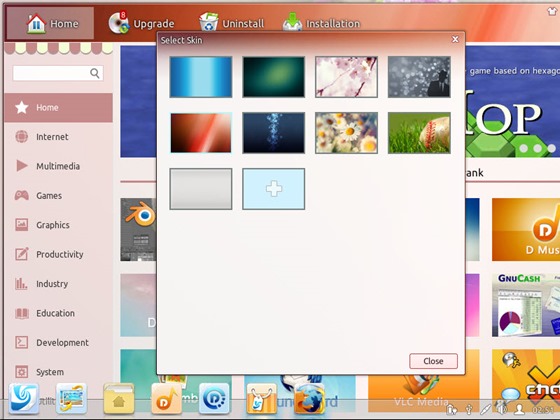560x420 pixels.
Task: Open the home folder file manager in dock
Action: pos(119,398)
